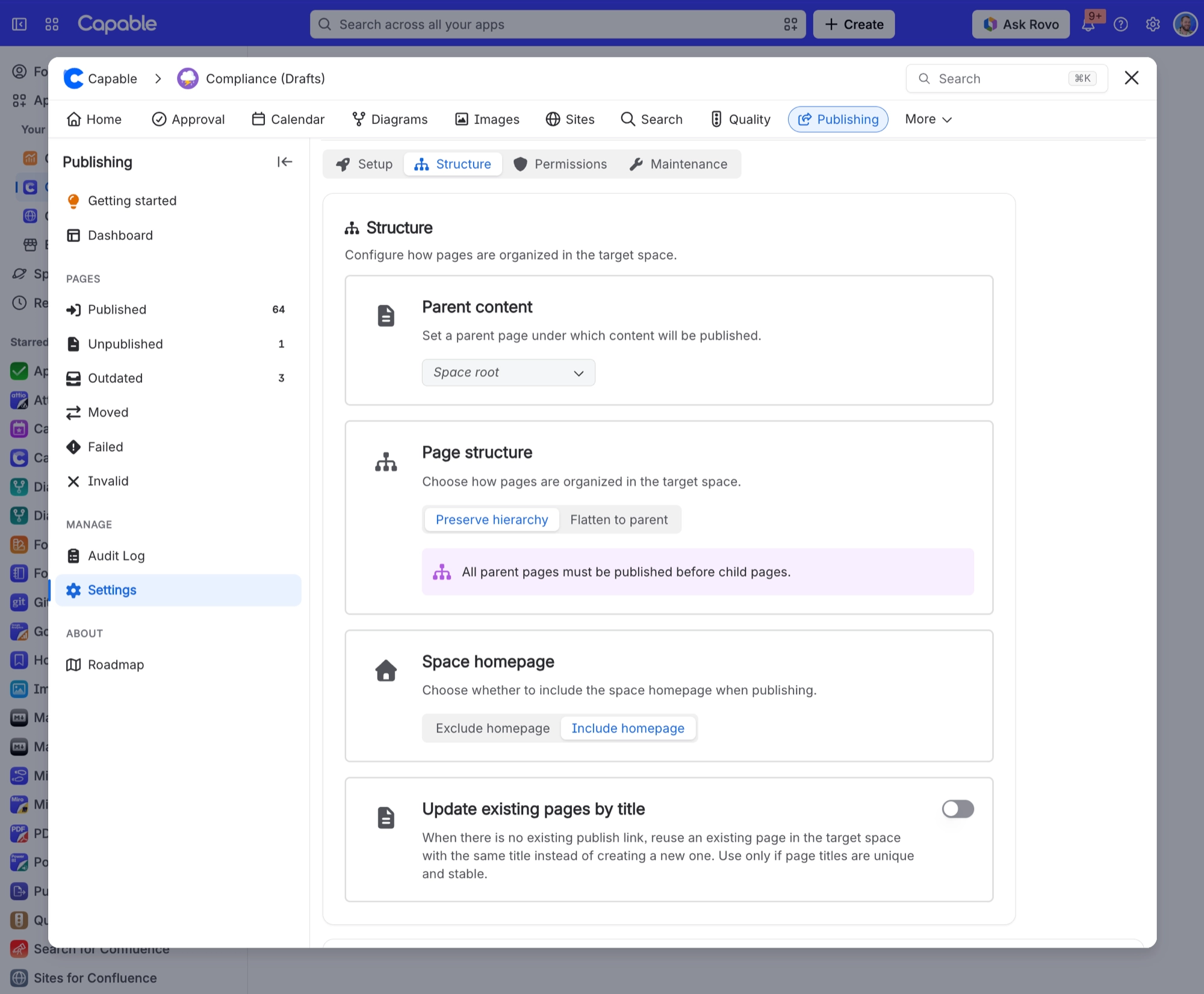Select Exclude homepage option
This screenshot has height=994, width=1204.
(492, 728)
